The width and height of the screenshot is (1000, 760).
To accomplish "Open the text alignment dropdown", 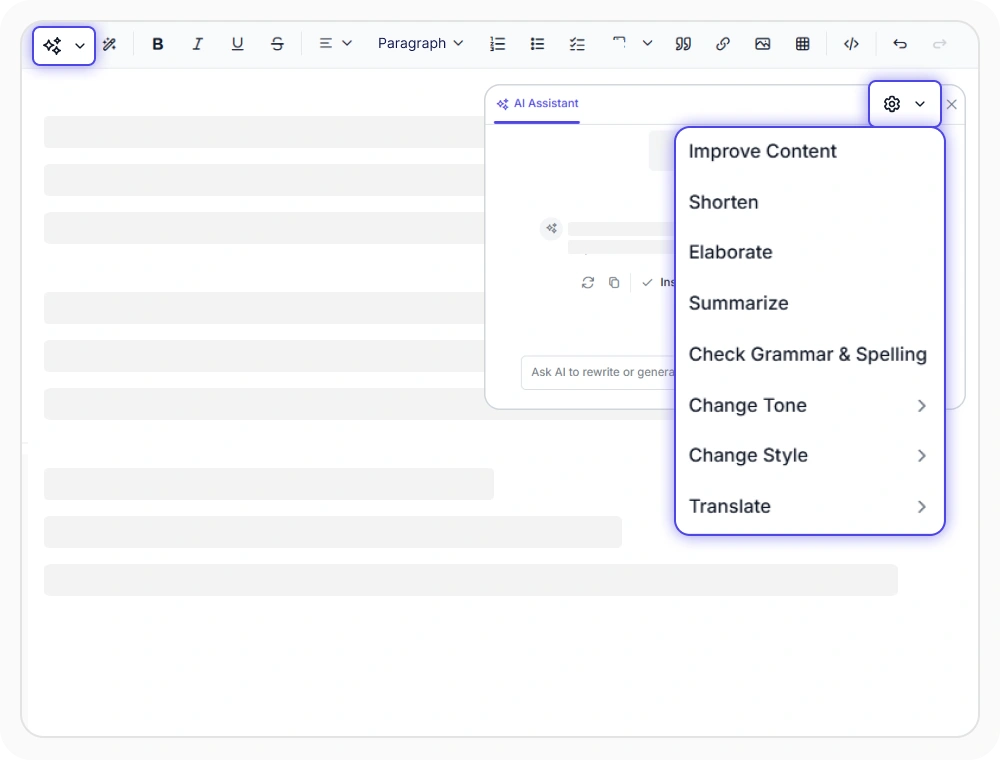I will (335, 43).
